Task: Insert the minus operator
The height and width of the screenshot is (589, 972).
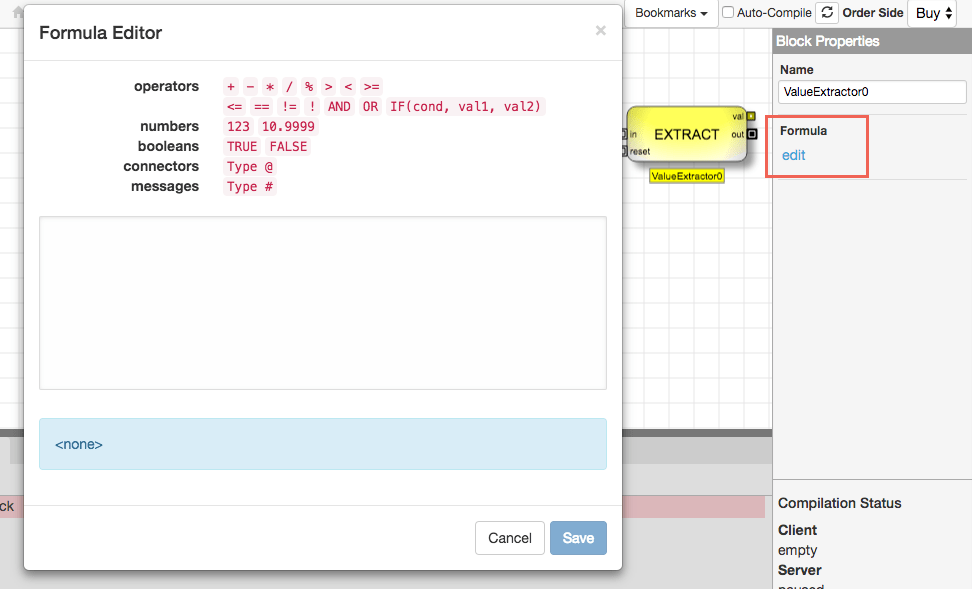Action: click(x=250, y=87)
